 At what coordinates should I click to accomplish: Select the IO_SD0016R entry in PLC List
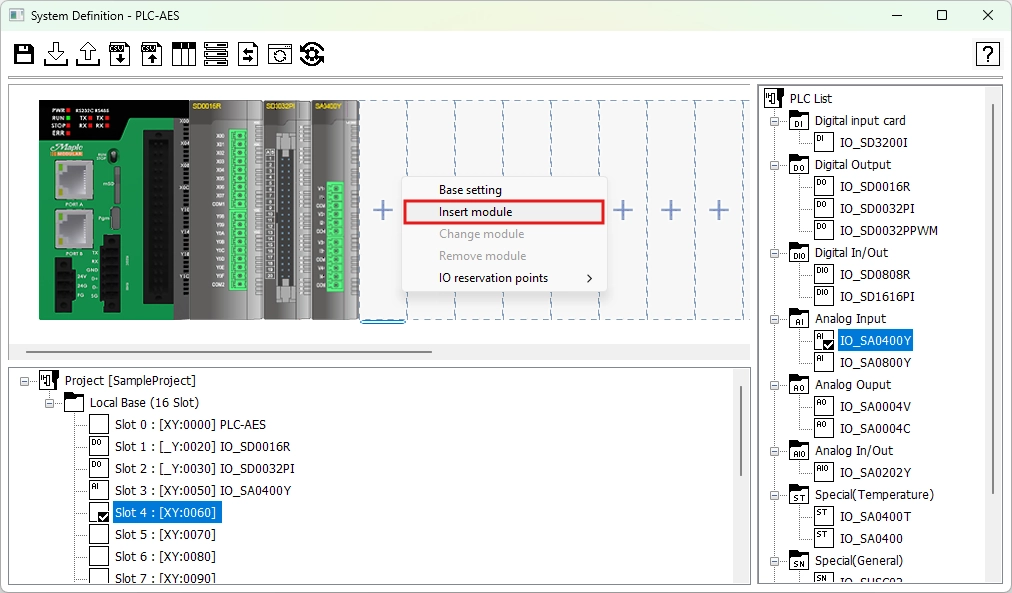click(x=875, y=186)
